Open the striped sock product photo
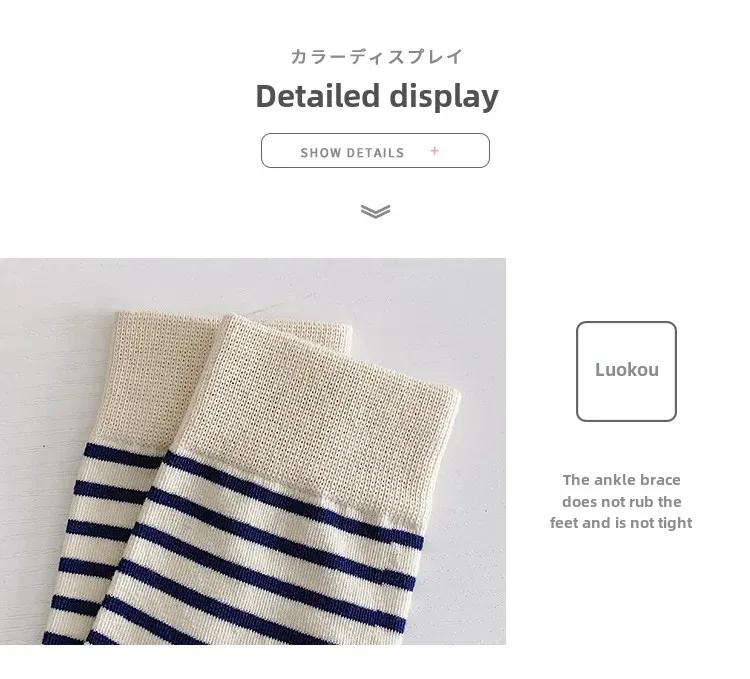750x679 pixels. click(253, 451)
